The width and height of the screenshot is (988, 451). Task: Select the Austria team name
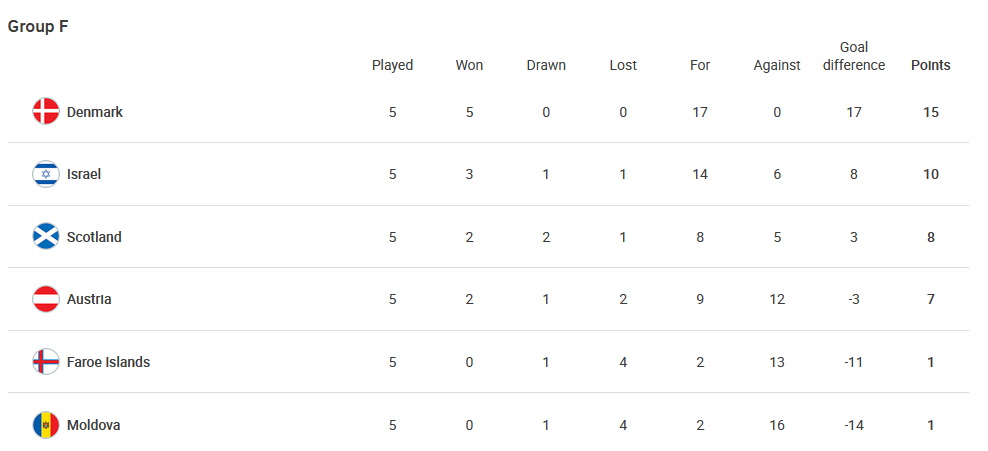pos(89,299)
